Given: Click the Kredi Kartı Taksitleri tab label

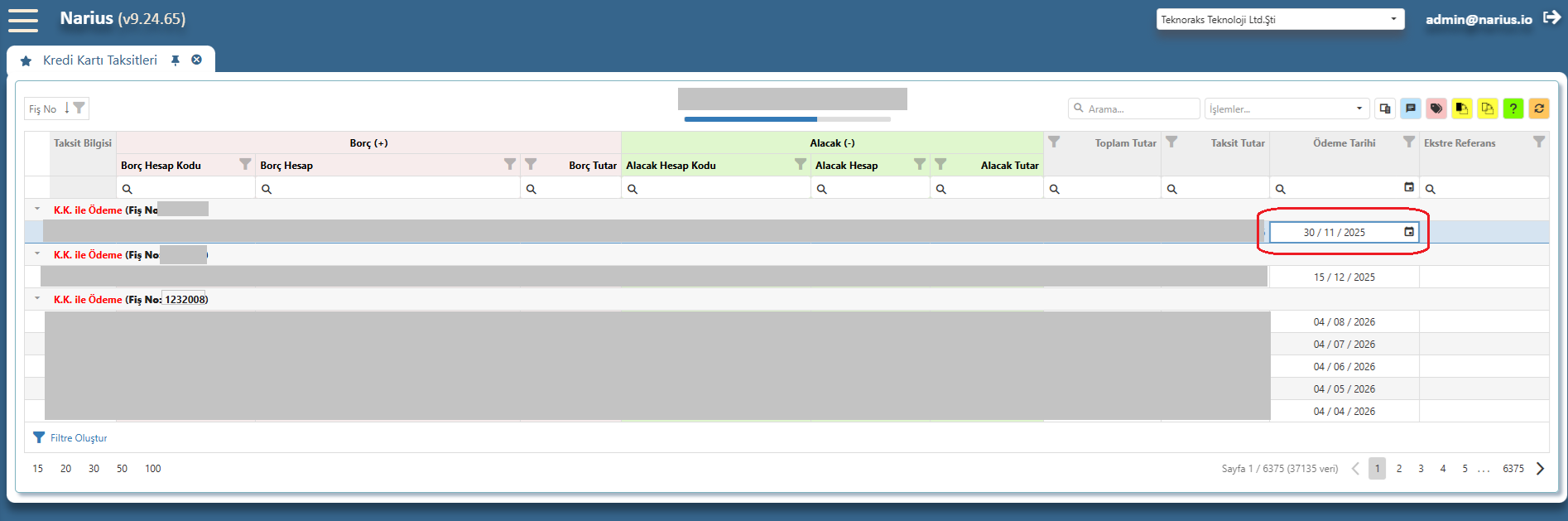Looking at the screenshot, I should point(100,60).
